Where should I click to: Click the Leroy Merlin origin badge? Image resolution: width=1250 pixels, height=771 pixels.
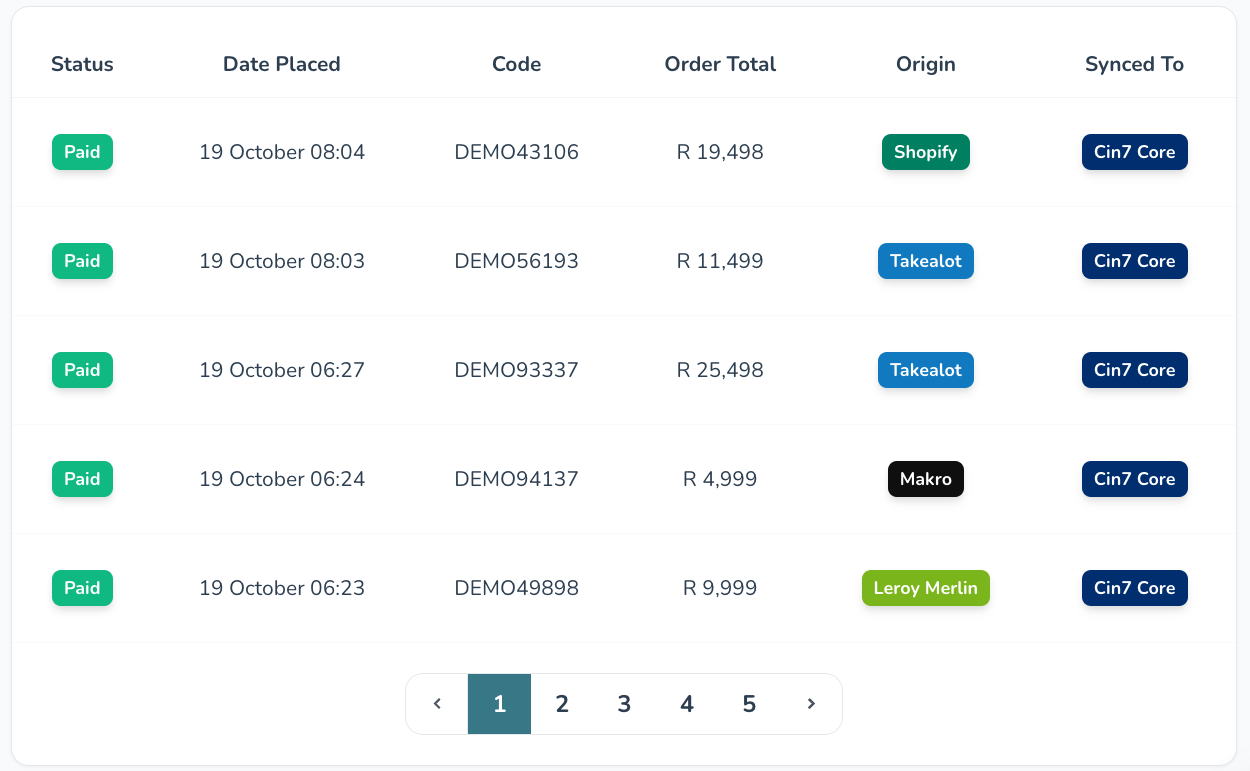(x=925, y=588)
